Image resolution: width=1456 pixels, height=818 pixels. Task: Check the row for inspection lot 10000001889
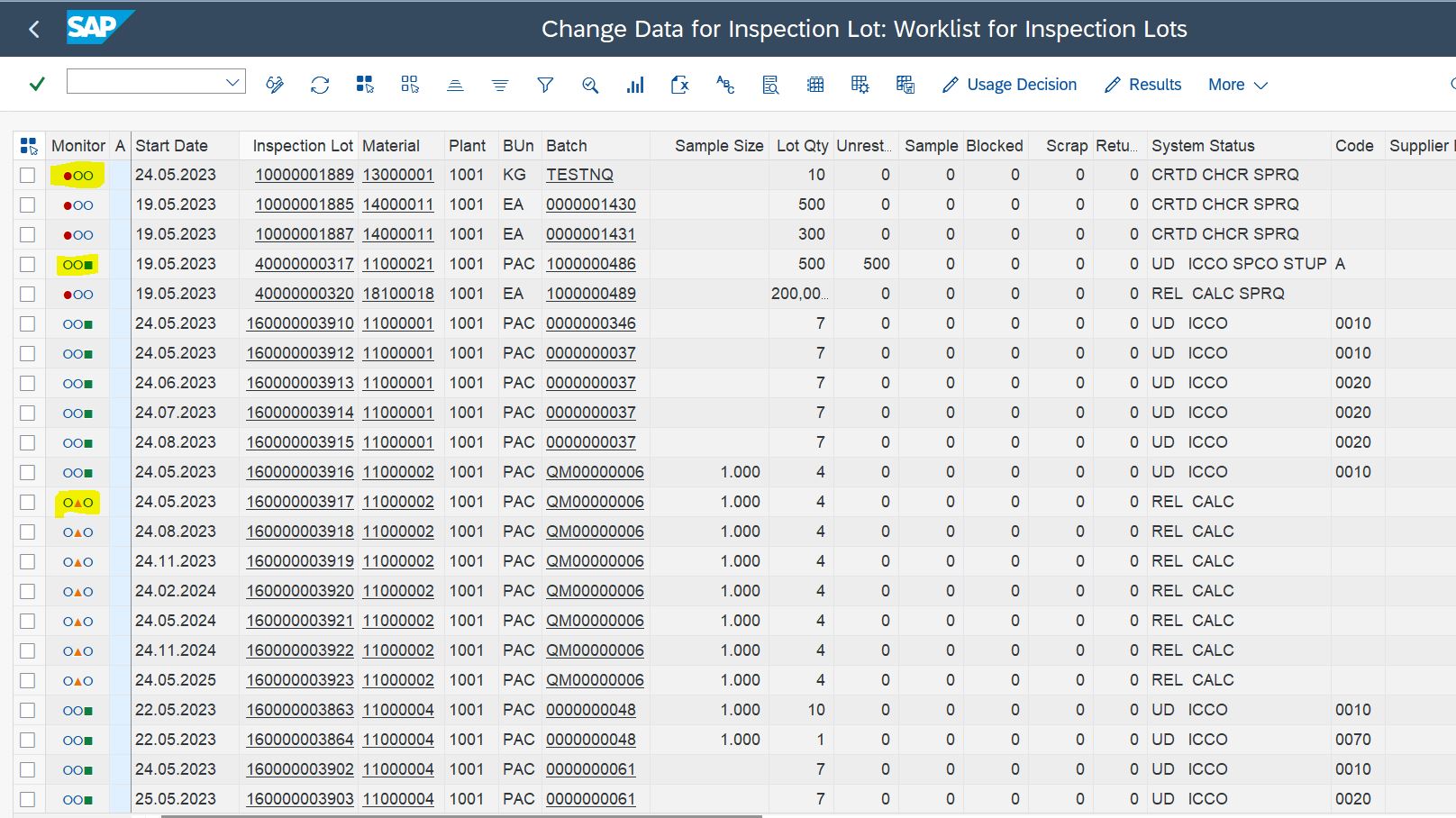28,175
